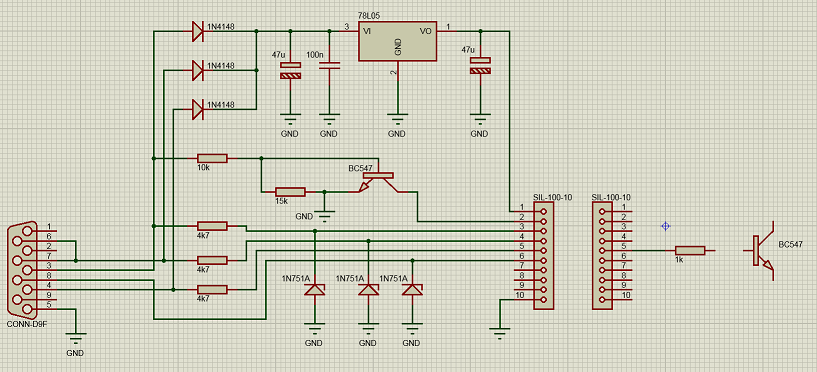
Task: Select the 78L05 voltage regulator body
Action: pyautogui.click(x=397, y=41)
